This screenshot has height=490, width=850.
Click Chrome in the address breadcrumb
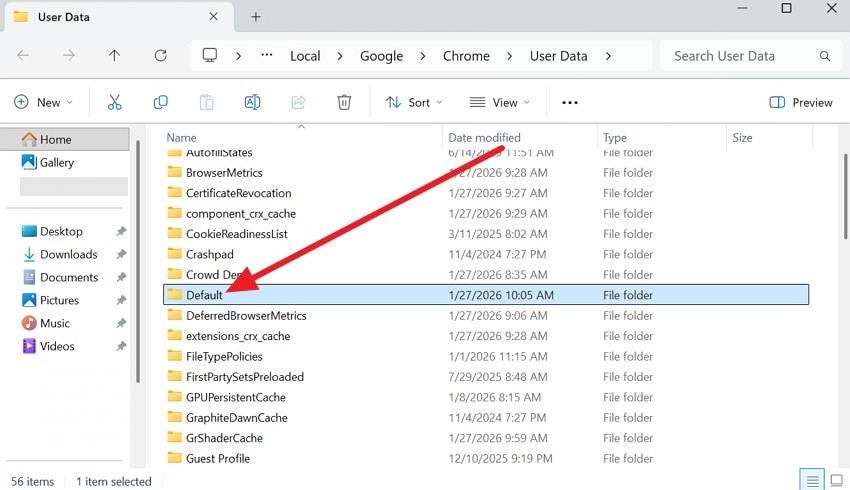click(x=466, y=56)
